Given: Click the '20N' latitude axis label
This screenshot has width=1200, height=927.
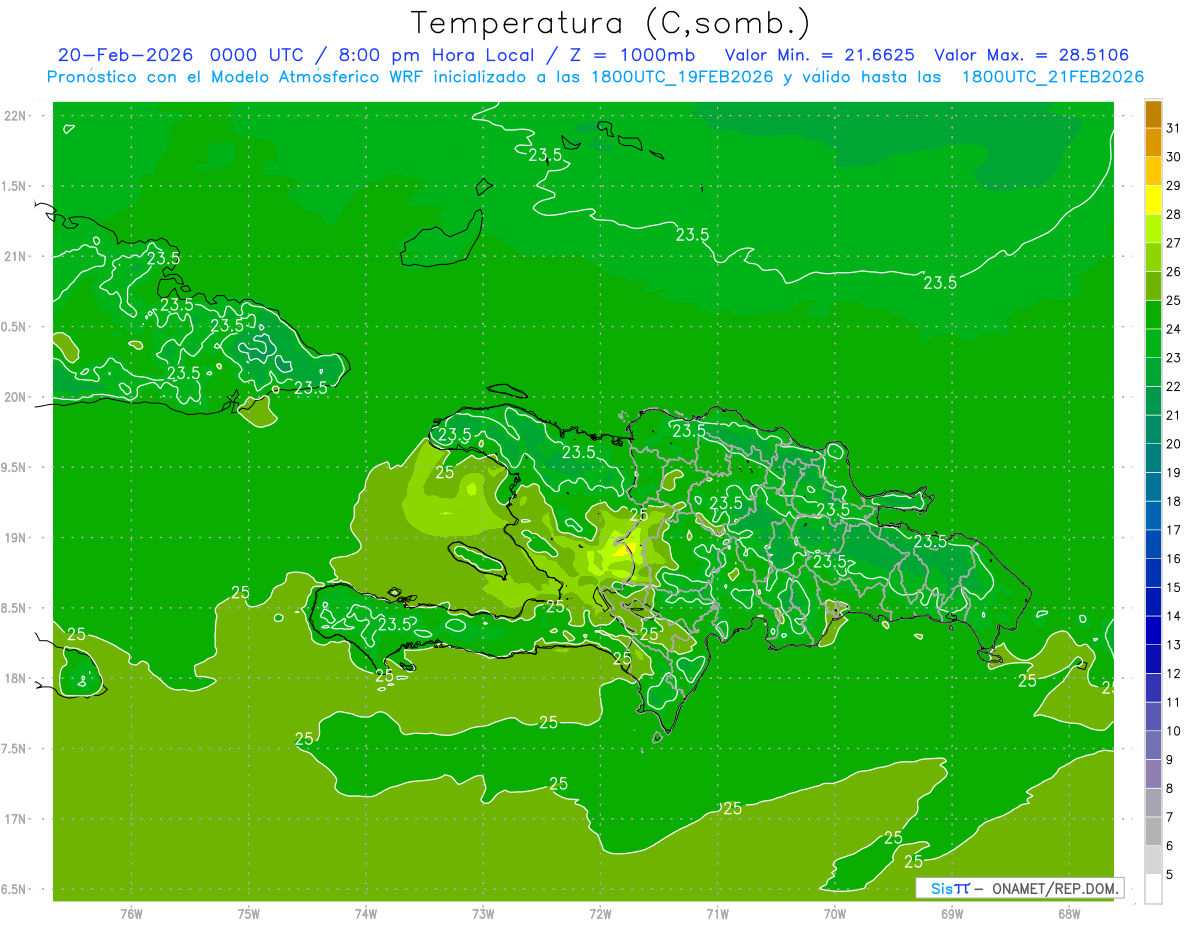Looking at the screenshot, I should tap(15, 397).
